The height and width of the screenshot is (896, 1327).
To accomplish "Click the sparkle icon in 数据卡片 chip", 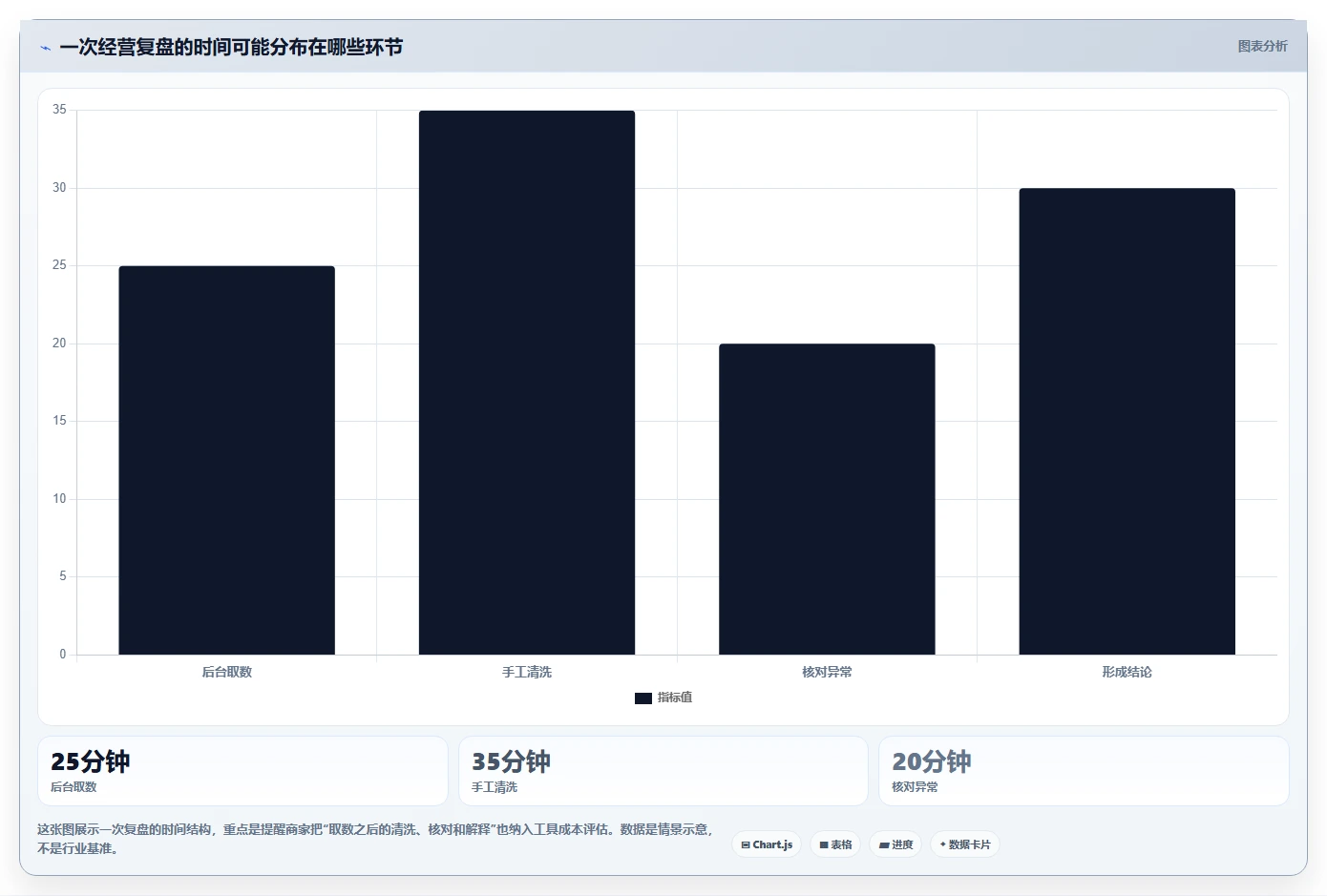I will (943, 844).
